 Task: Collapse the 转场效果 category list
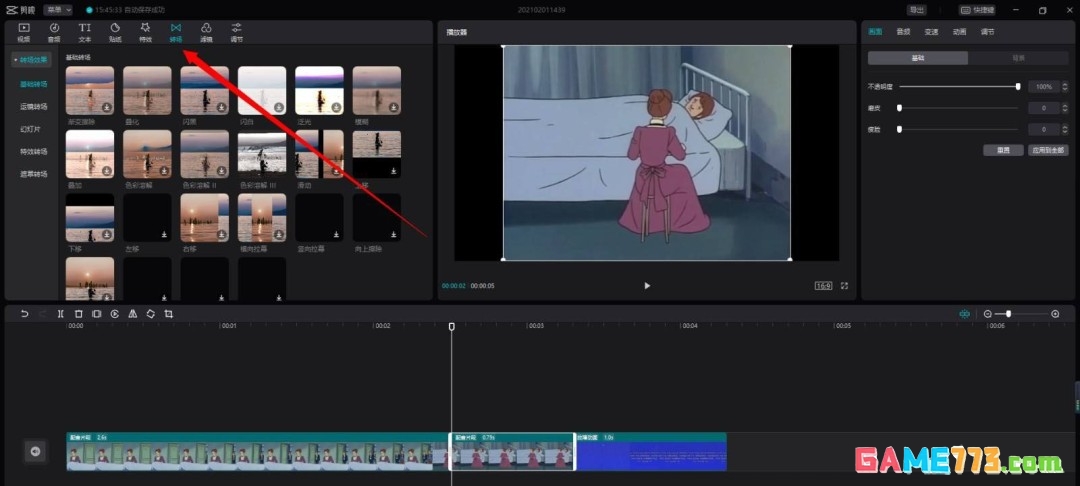[x=32, y=60]
